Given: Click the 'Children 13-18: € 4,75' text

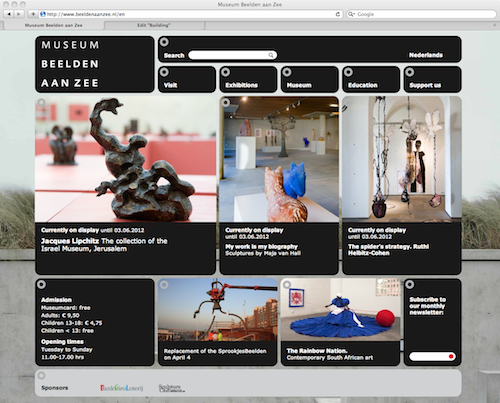Looking at the screenshot, I should coord(72,323).
